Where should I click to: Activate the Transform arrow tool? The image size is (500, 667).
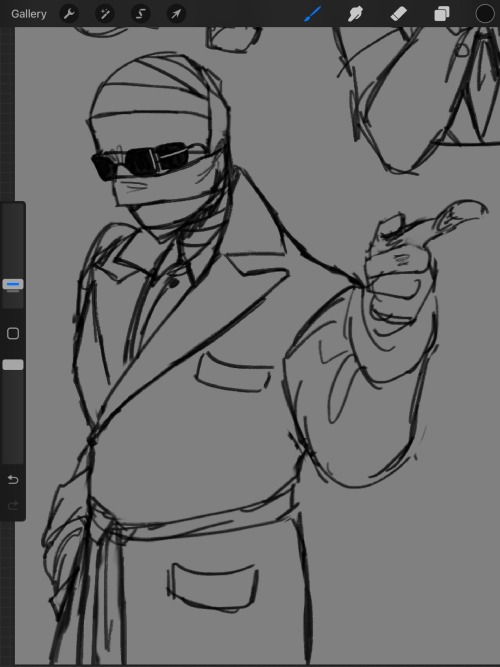[x=176, y=14]
